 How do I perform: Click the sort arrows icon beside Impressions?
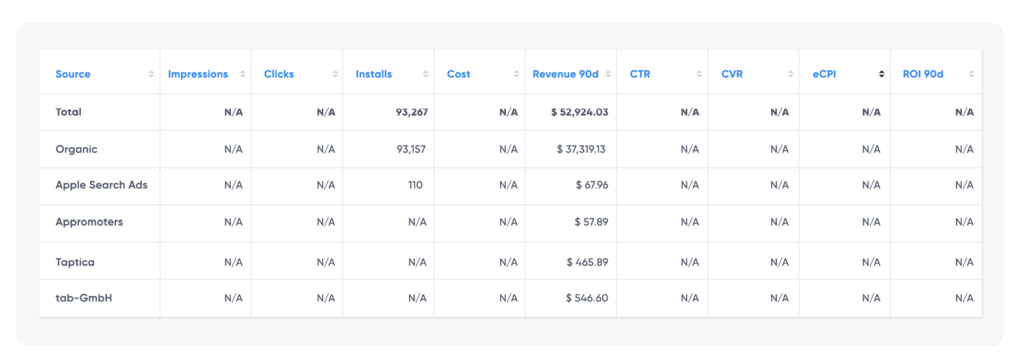click(242, 74)
